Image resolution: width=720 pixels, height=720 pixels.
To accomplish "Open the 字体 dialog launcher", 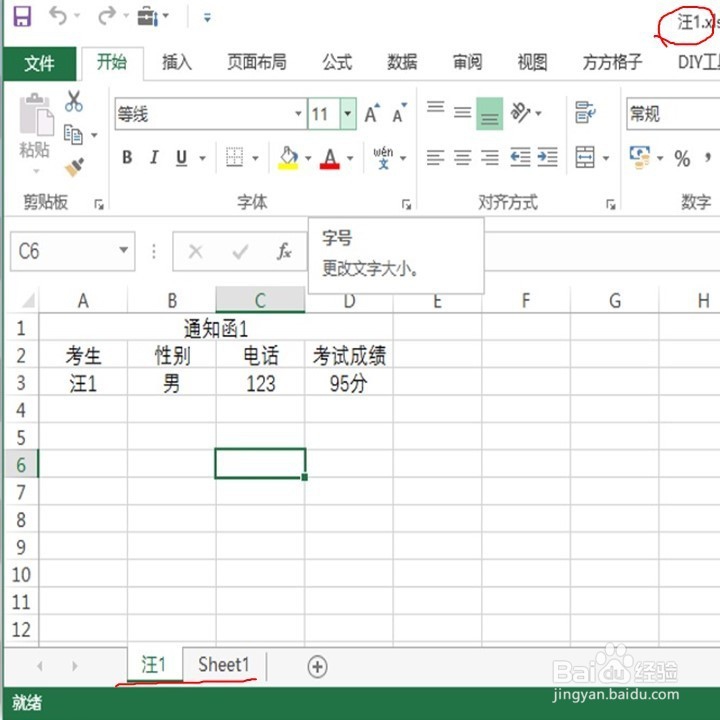I will [406, 204].
